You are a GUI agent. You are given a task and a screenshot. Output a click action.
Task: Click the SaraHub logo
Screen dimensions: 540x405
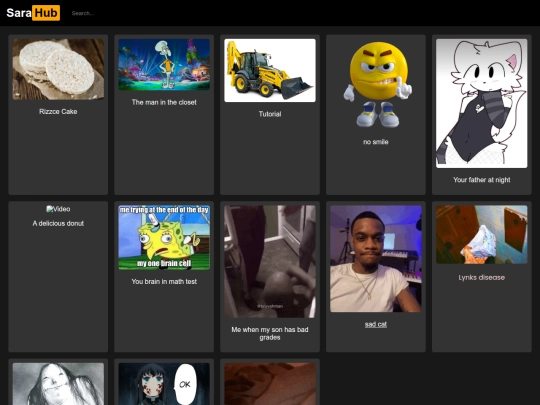(x=33, y=13)
